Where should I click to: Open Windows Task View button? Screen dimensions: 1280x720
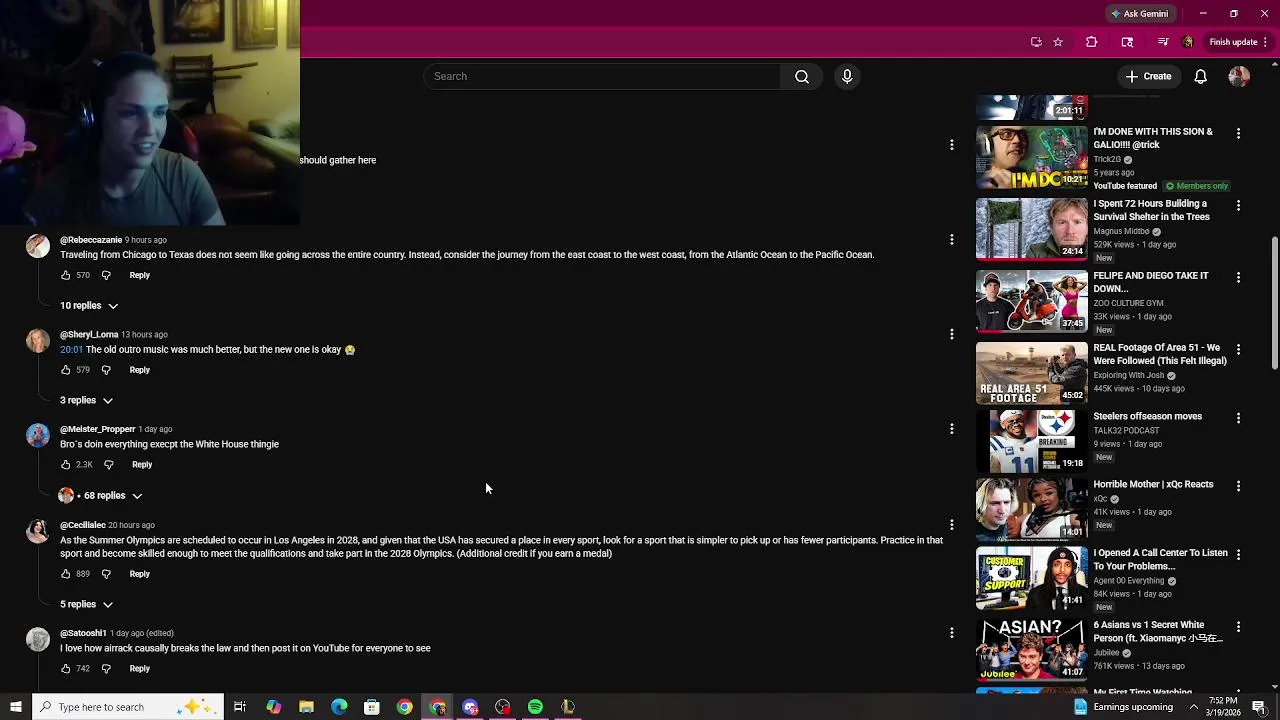tap(240, 707)
